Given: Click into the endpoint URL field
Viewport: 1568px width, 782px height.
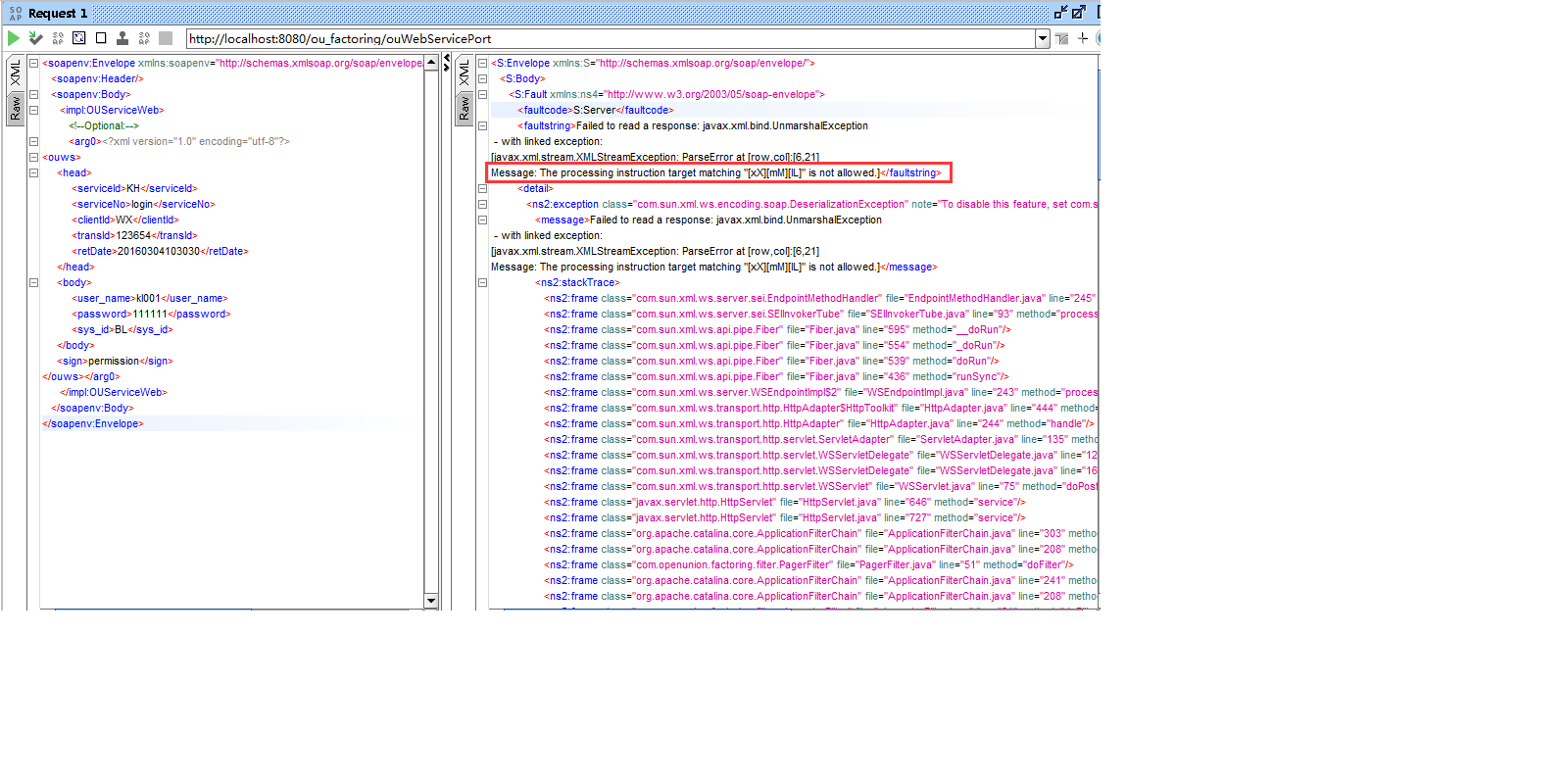Looking at the screenshot, I should (x=612, y=38).
